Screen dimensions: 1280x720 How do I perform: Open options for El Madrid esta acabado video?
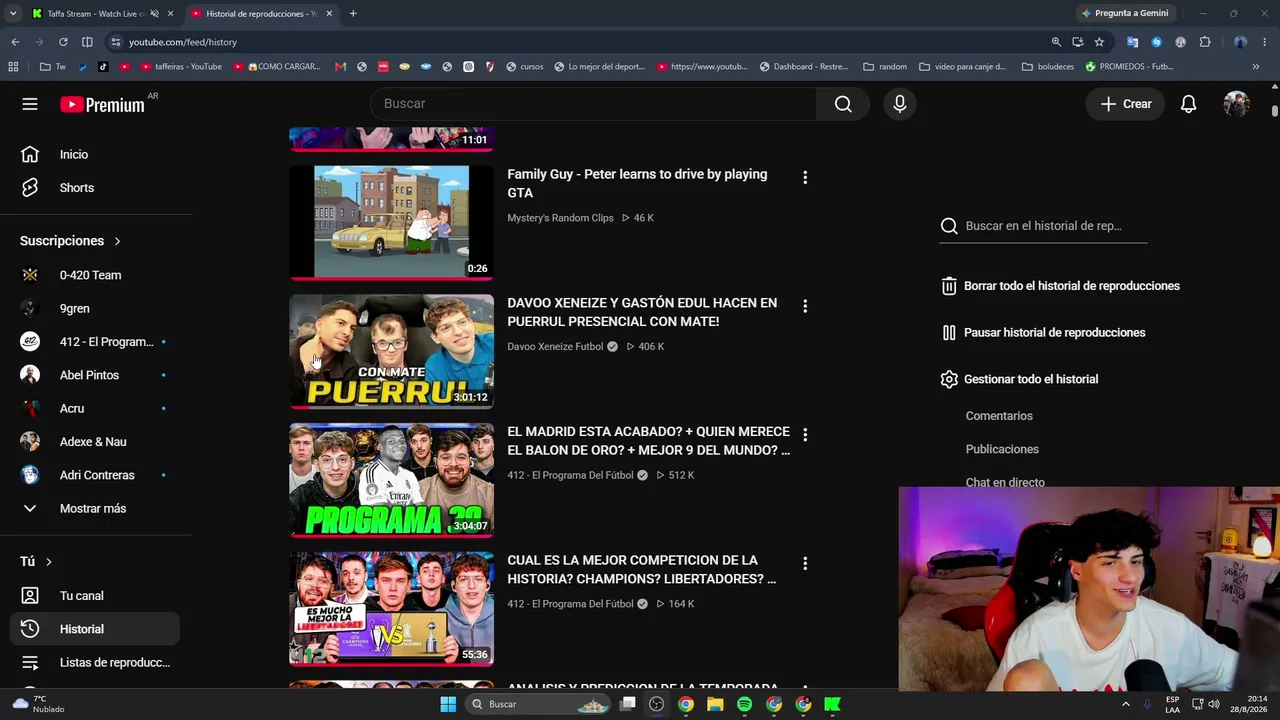[805, 435]
